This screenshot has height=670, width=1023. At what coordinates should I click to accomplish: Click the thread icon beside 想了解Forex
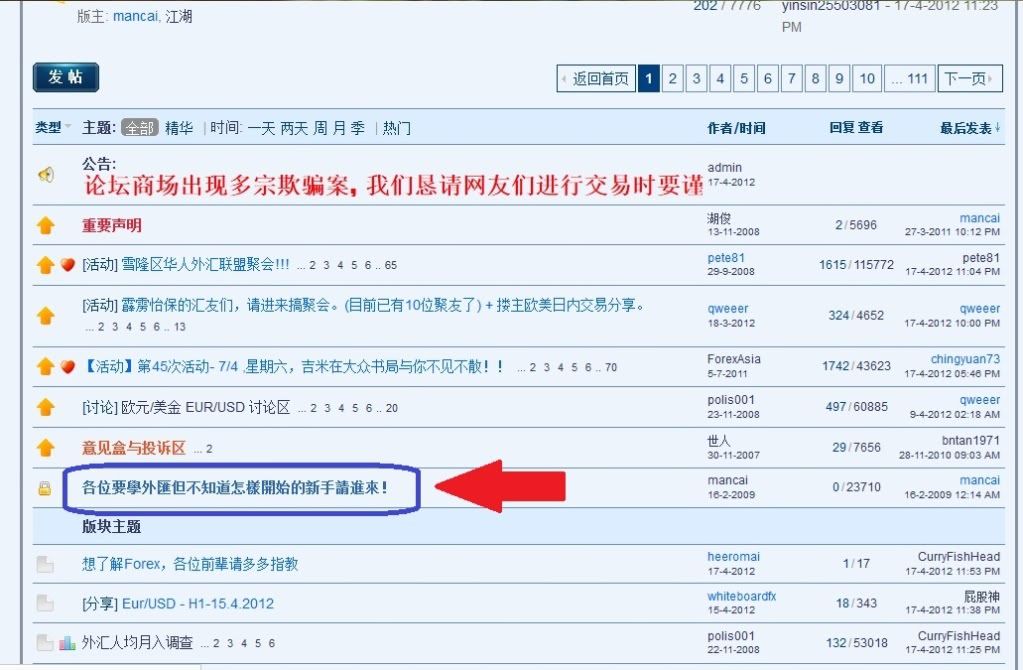(x=45, y=565)
